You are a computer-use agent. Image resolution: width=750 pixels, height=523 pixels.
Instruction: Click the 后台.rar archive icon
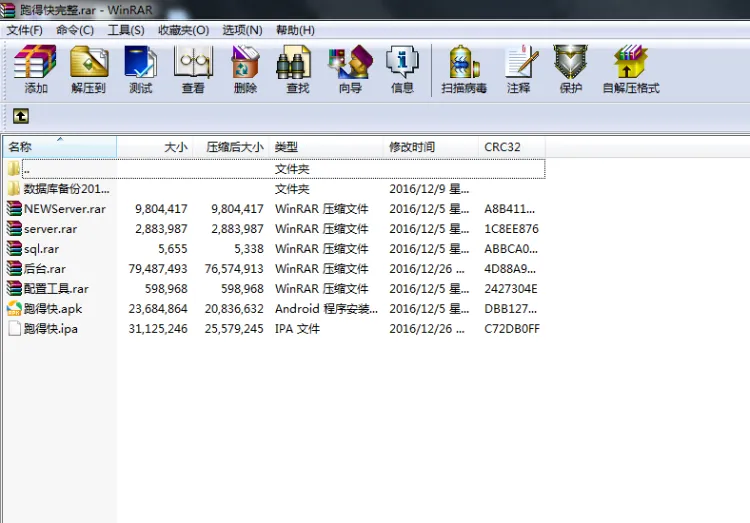click(x=14, y=268)
